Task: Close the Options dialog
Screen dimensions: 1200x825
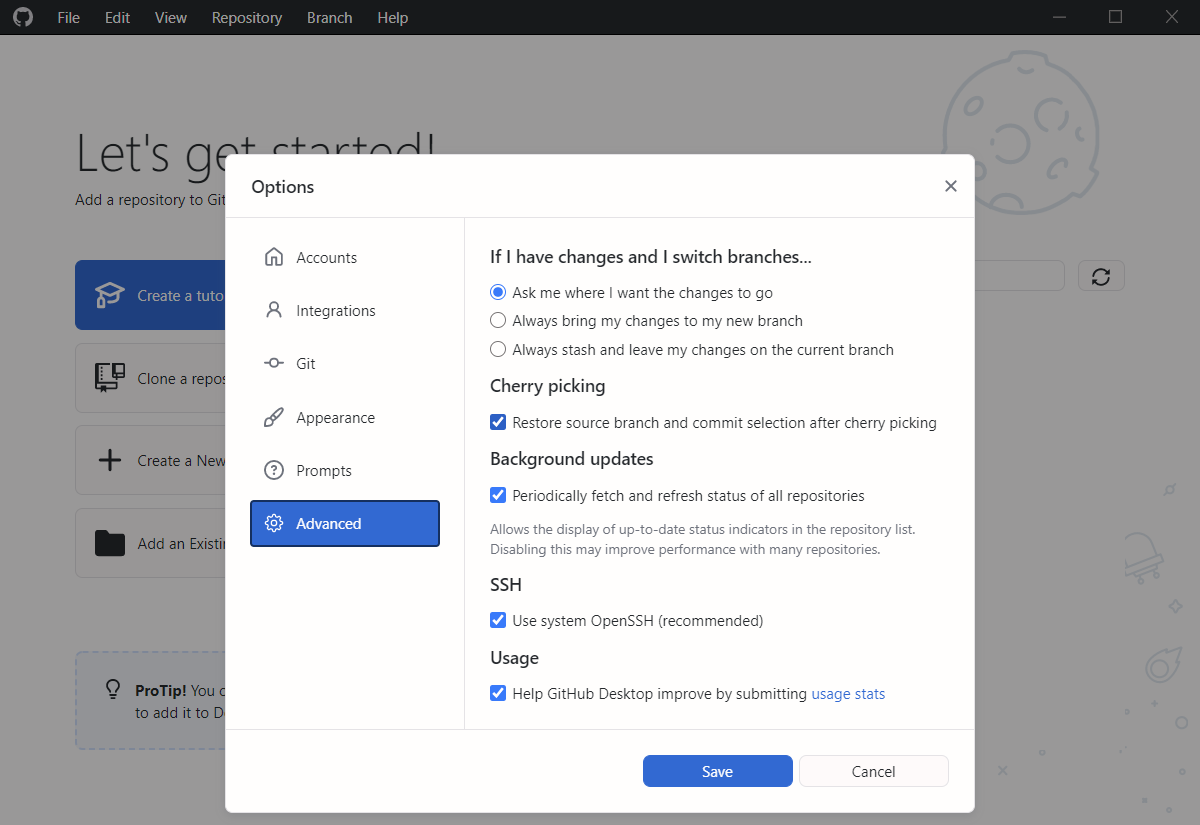Action: (x=950, y=186)
